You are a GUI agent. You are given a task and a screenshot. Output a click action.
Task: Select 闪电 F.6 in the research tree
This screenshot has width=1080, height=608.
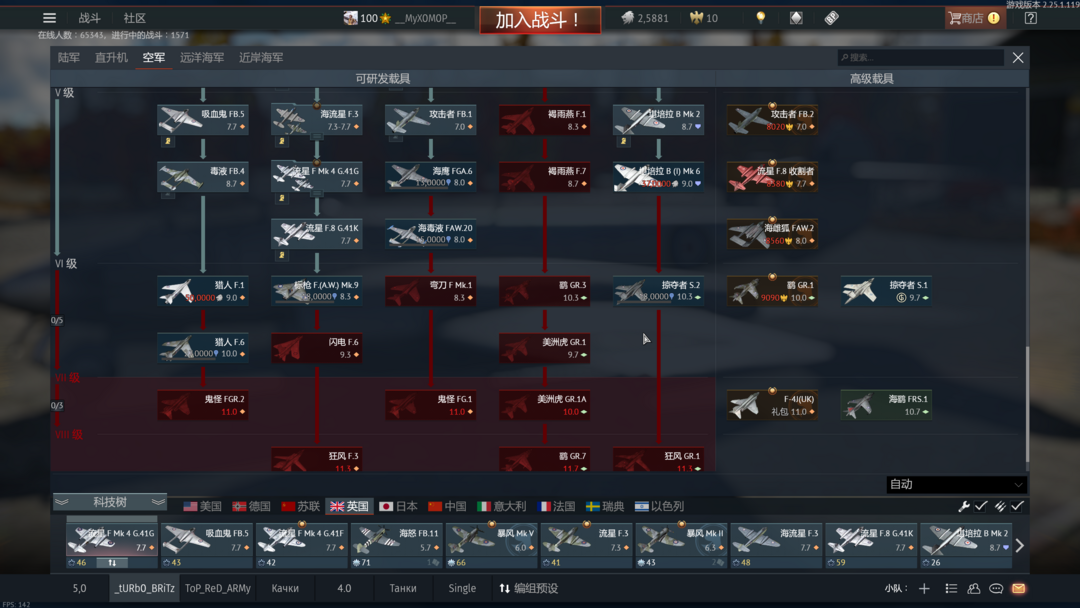pyautogui.click(x=317, y=348)
